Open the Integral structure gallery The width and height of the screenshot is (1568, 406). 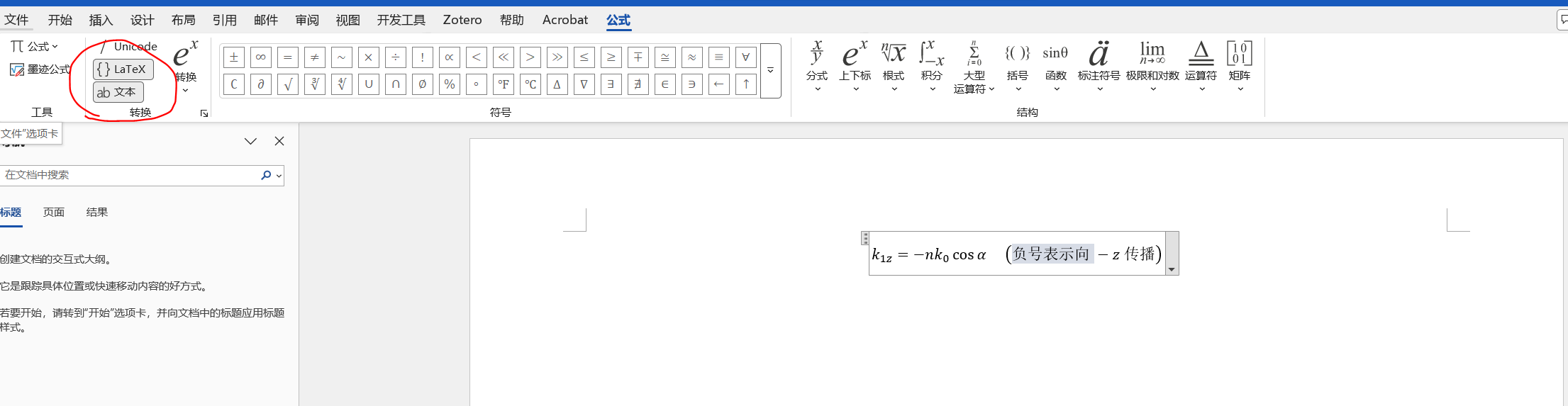point(932,66)
